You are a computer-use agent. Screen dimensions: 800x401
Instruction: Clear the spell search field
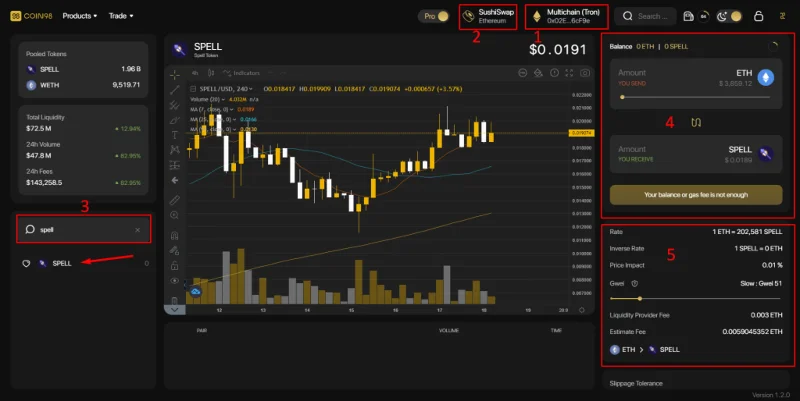point(137,230)
